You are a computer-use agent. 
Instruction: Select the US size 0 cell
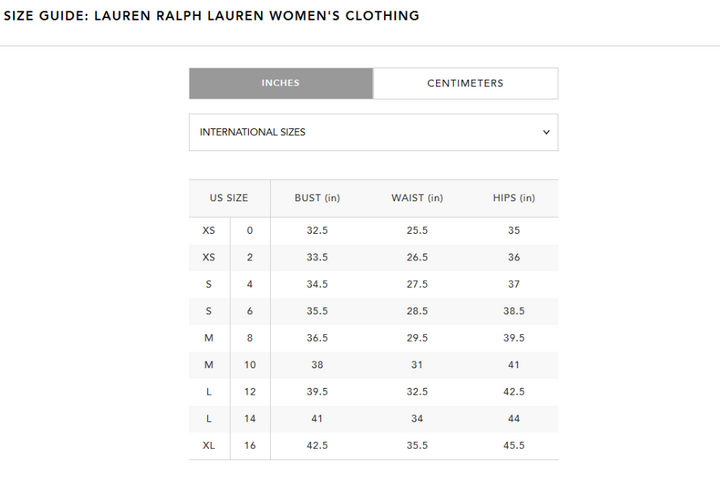[250, 231]
